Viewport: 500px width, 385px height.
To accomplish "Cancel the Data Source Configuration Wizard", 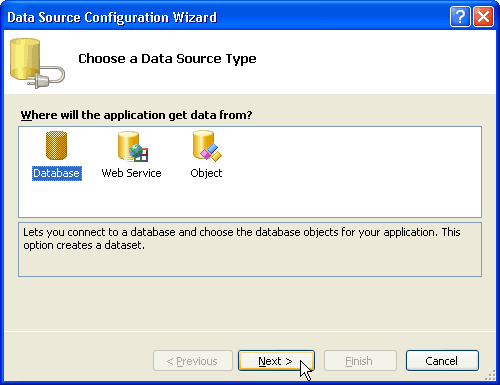I will 442,361.
